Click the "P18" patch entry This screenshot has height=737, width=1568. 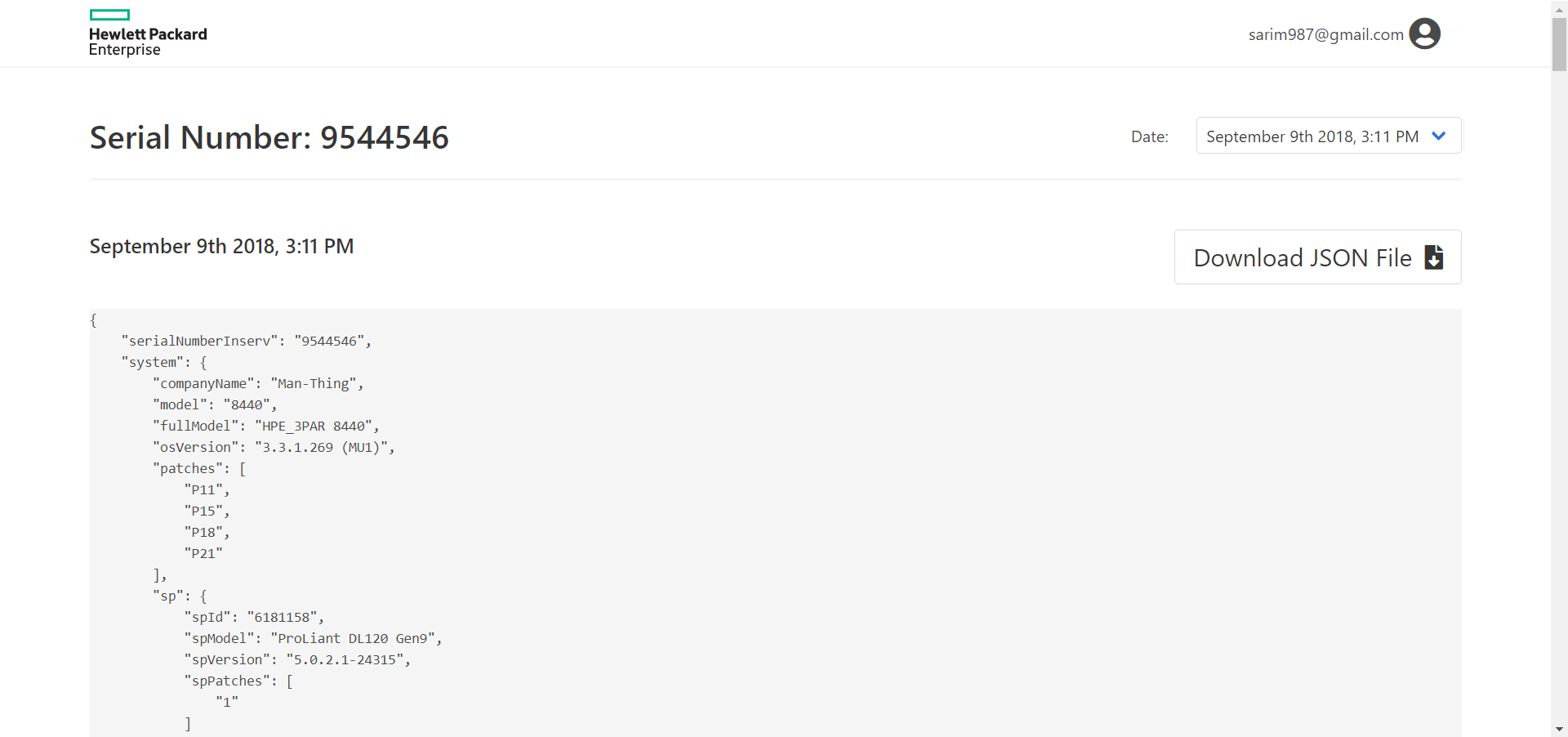[x=207, y=532]
